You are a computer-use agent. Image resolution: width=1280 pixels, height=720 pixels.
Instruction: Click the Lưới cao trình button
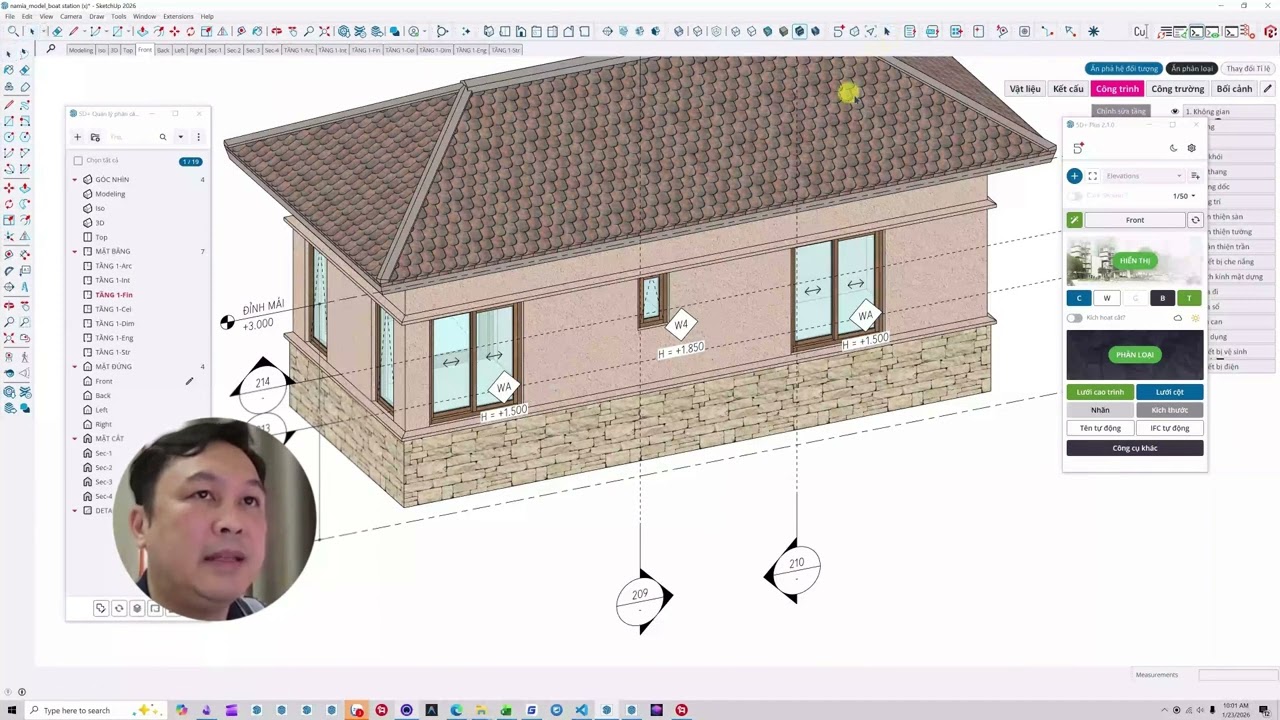[1100, 392]
